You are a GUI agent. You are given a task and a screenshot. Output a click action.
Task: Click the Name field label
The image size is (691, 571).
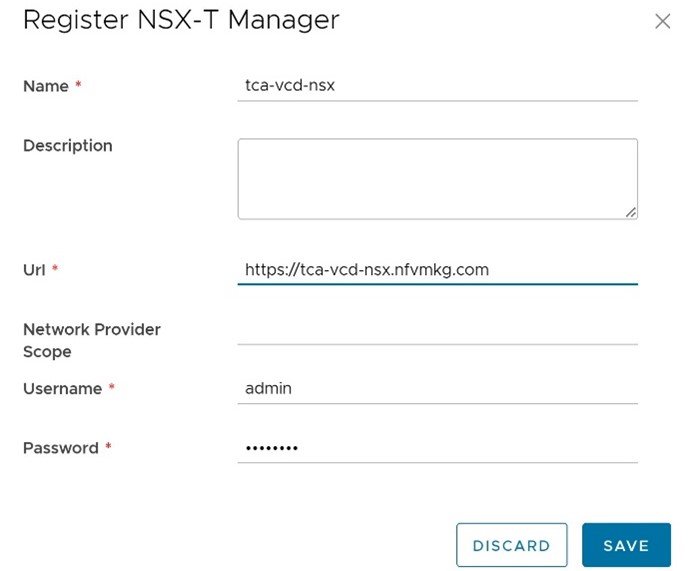[46, 87]
